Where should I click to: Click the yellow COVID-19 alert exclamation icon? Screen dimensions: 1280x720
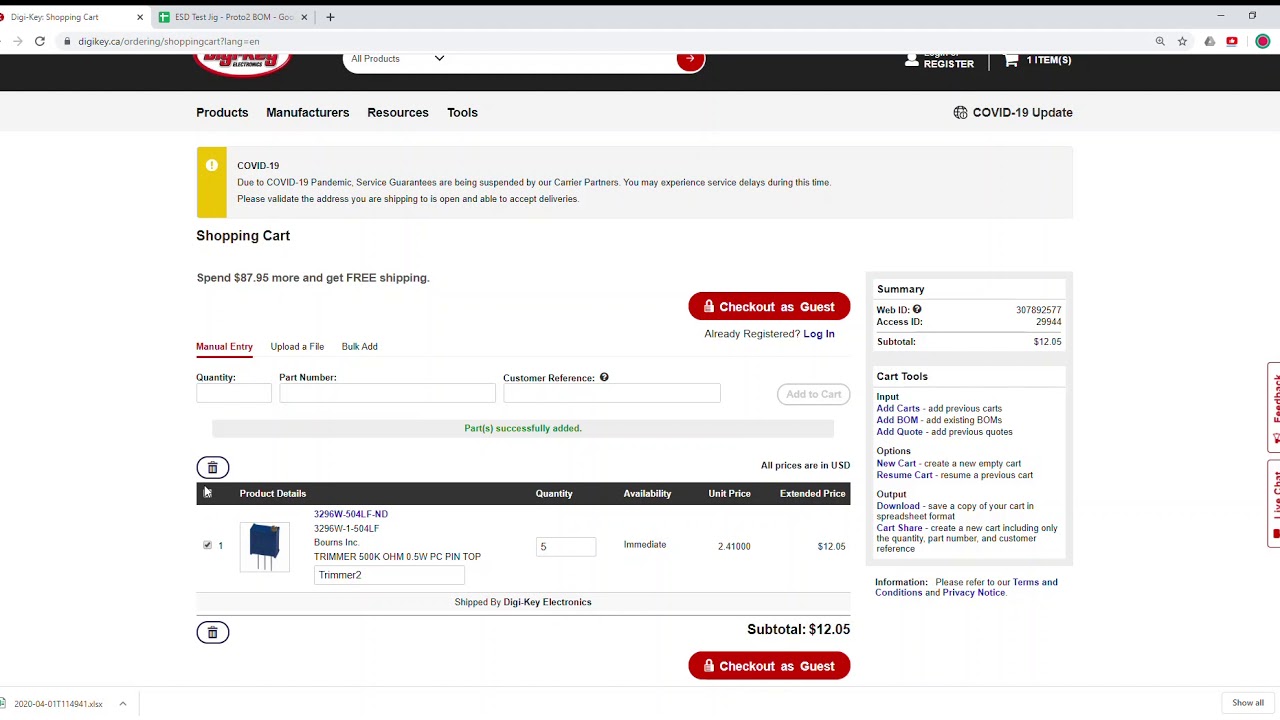tap(212, 166)
